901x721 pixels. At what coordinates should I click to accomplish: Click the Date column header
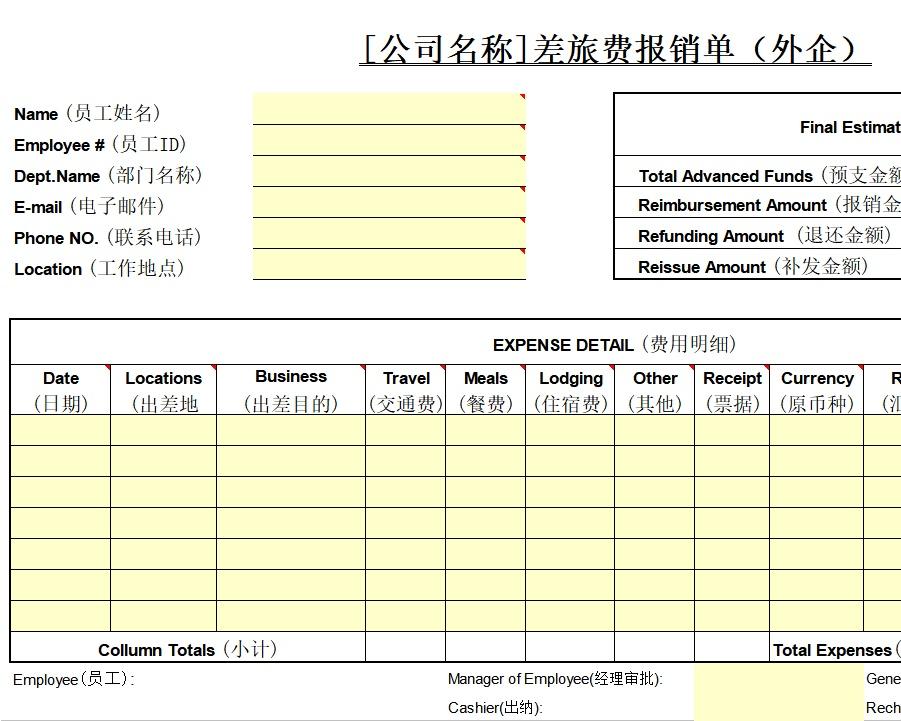click(60, 390)
